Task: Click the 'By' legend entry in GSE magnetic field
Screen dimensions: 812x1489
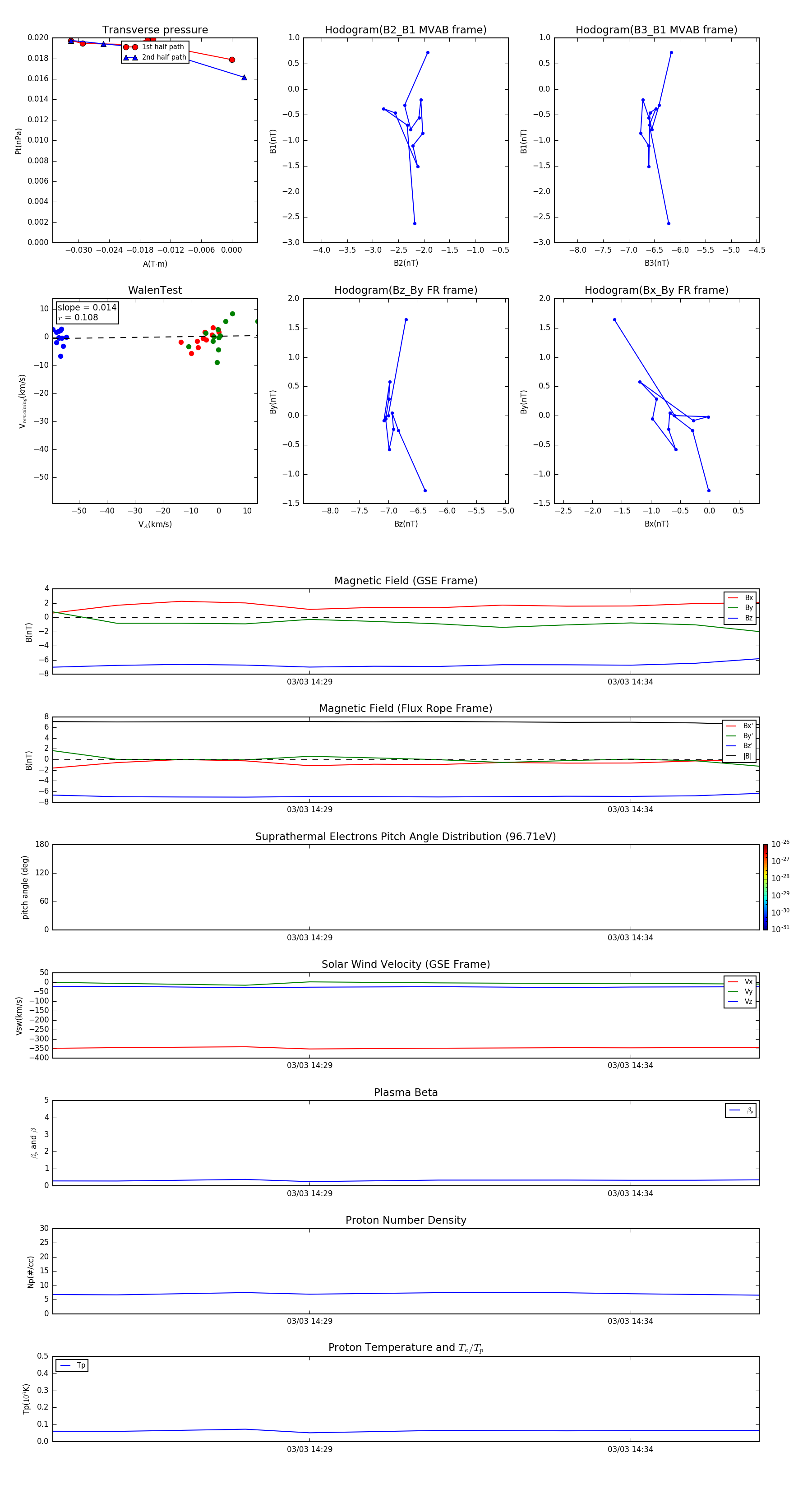Action: tap(740, 607)
